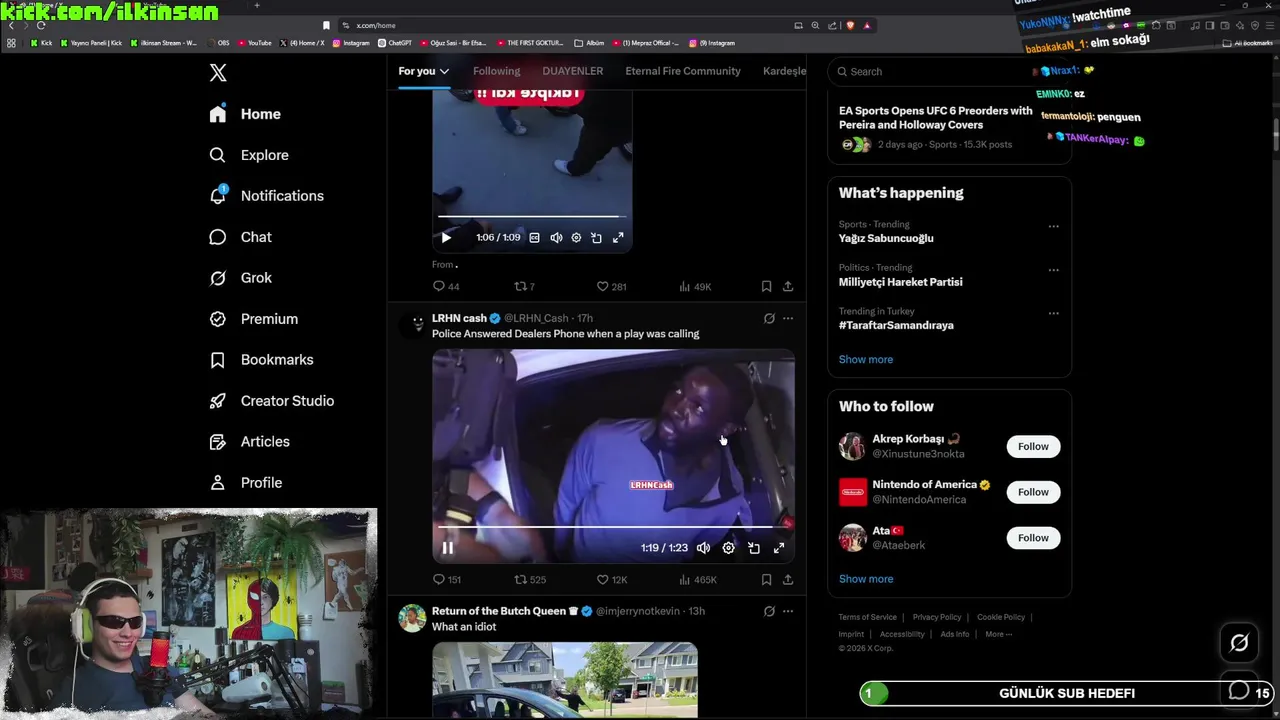1280x720 pixels.
Task: Open settings gear on LRHN cash video
Action: pos(728,548)
